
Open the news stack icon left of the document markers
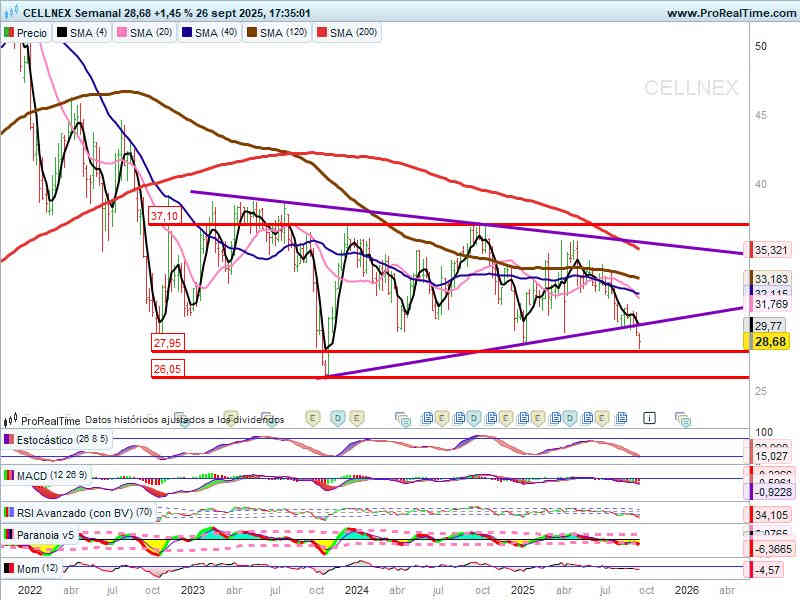click(x=403, y=419)
